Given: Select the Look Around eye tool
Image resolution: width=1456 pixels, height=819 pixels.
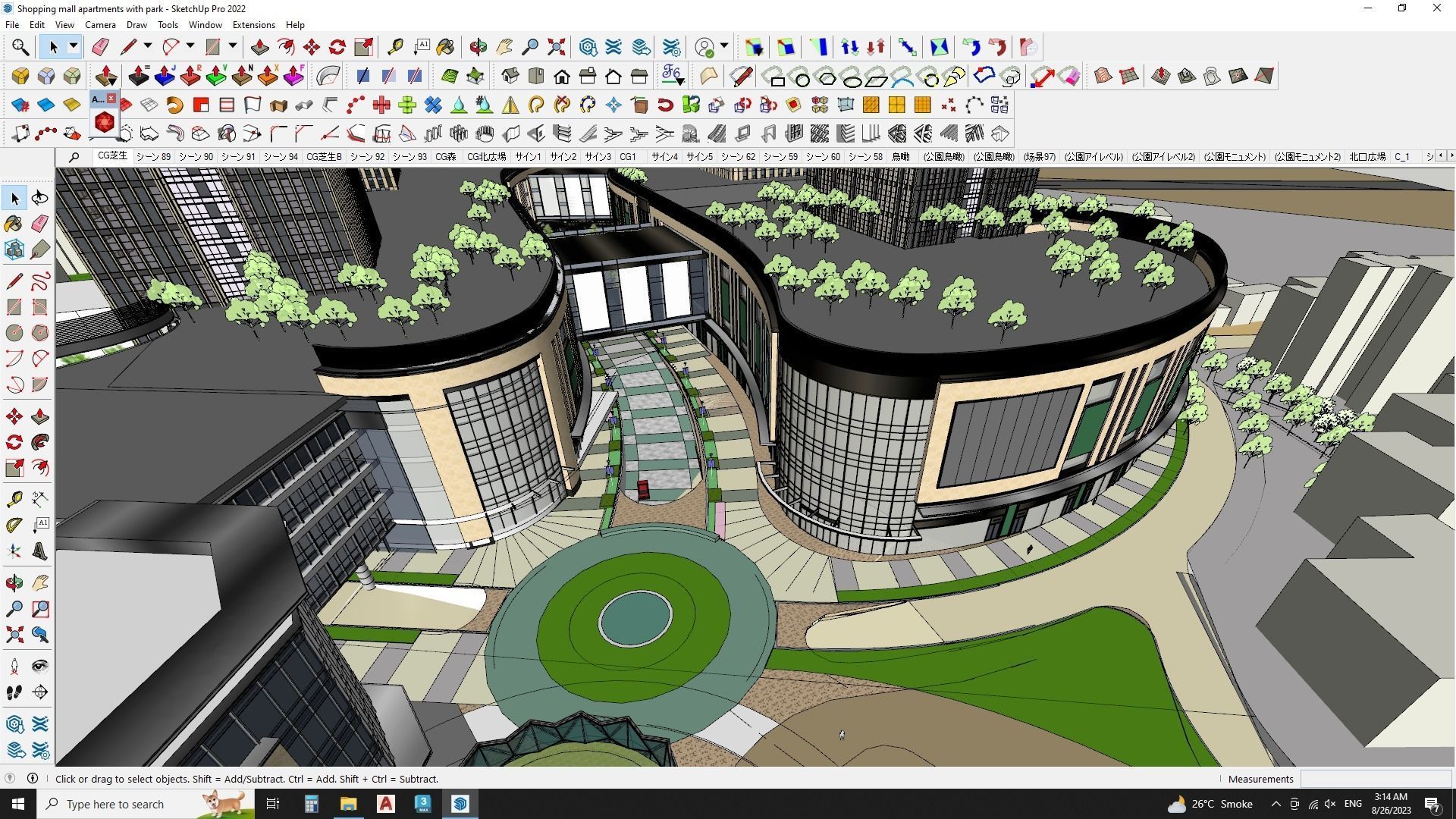Looking at the screenshot, I should 40,667.
